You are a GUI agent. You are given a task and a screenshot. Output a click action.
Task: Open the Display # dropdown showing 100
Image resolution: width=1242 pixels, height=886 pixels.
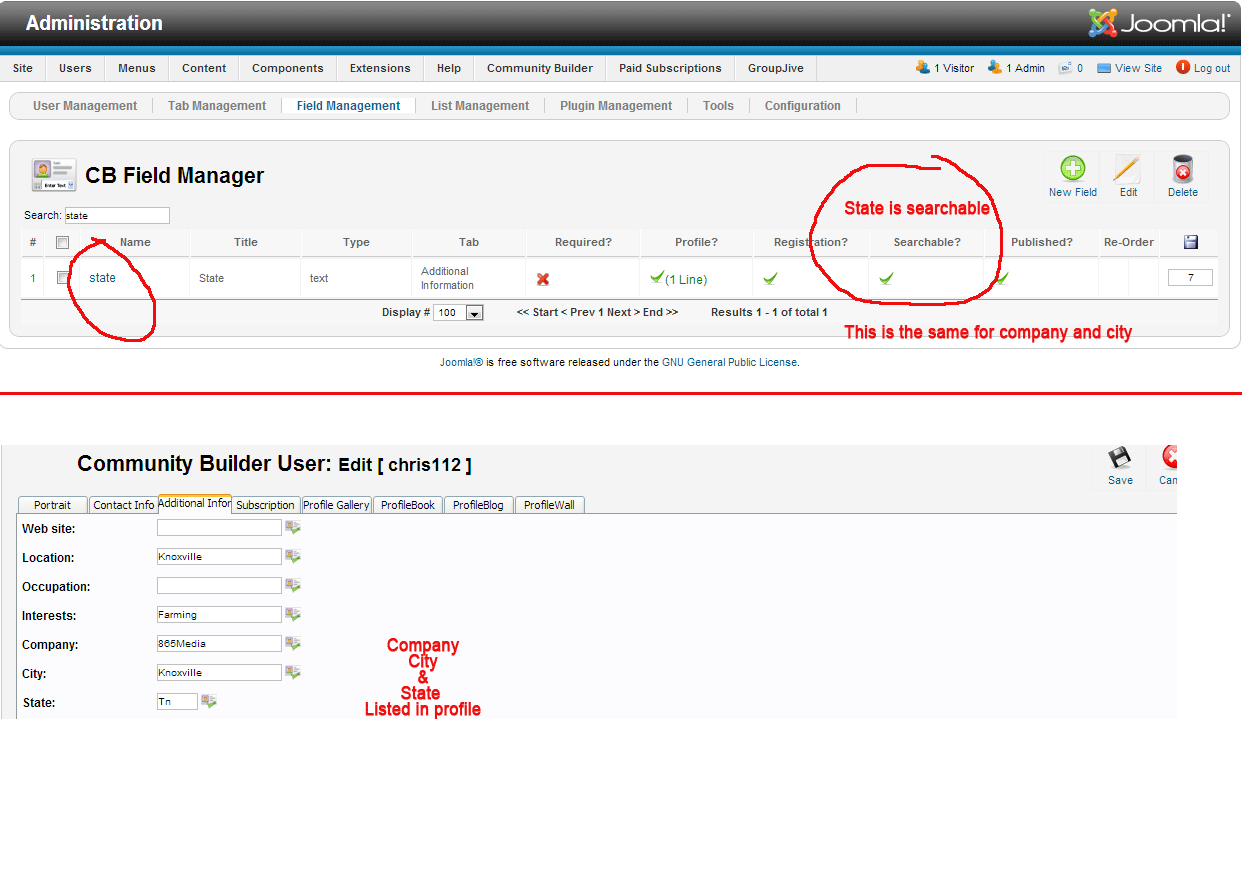tap(460, 313)
